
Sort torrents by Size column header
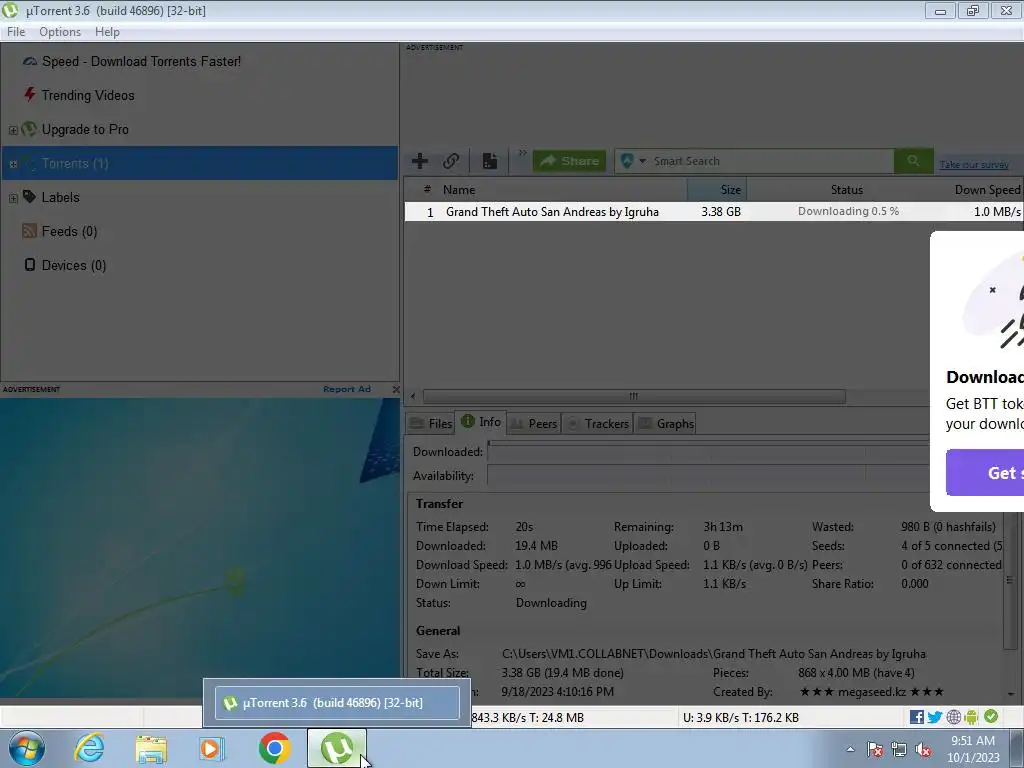[x=717, y=189]
